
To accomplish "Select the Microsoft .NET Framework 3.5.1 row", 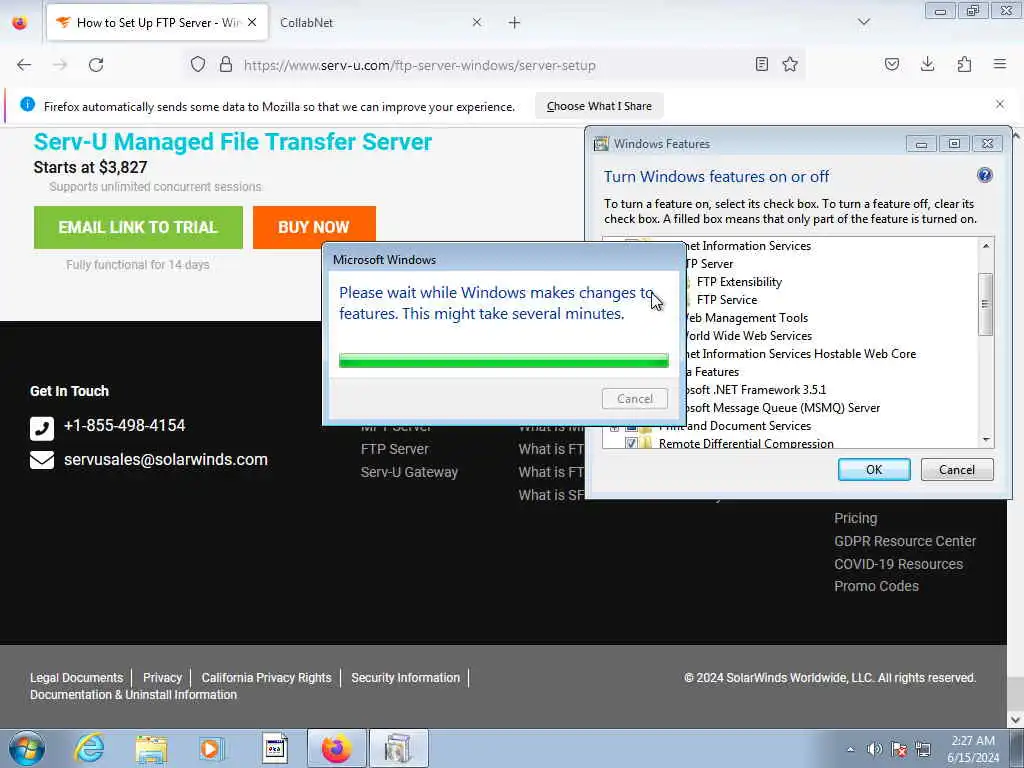I will click(x=756, y=390).
